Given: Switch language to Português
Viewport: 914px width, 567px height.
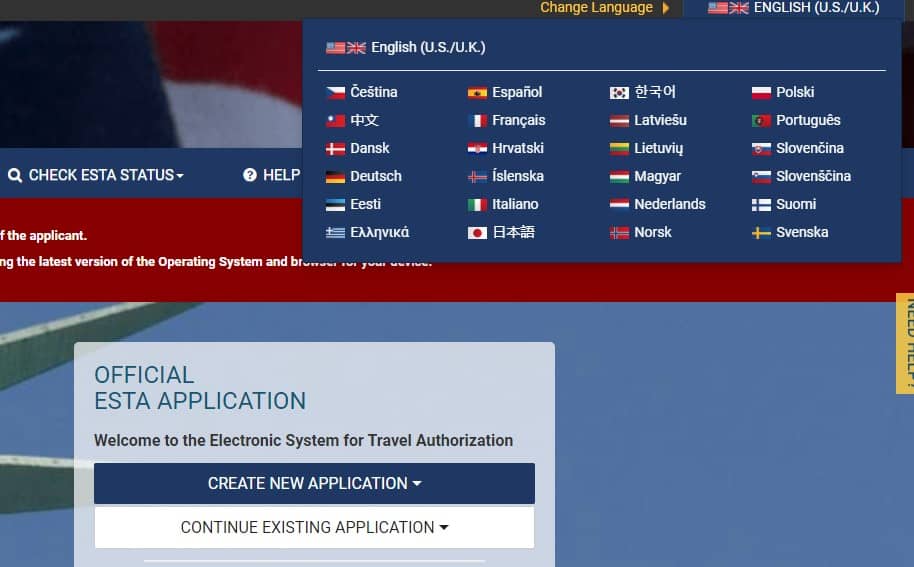Looking at the screenshot, I should tap(796, 120).
